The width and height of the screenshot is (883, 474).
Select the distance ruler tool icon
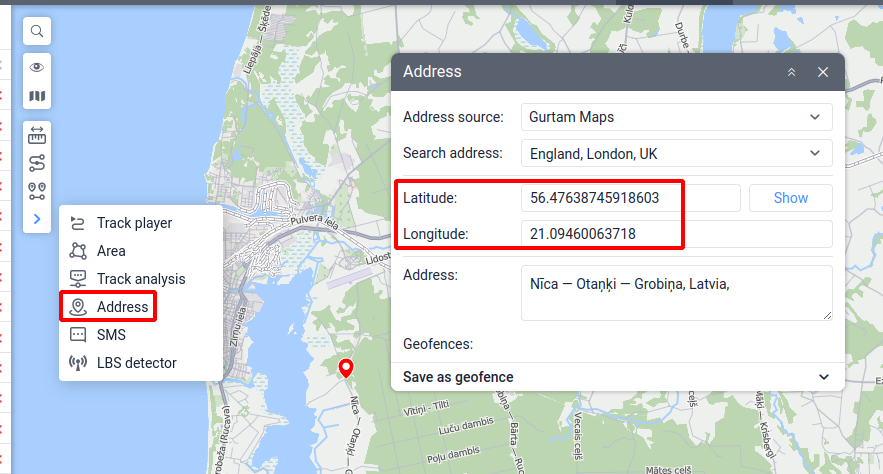click(x=37, y=134)
